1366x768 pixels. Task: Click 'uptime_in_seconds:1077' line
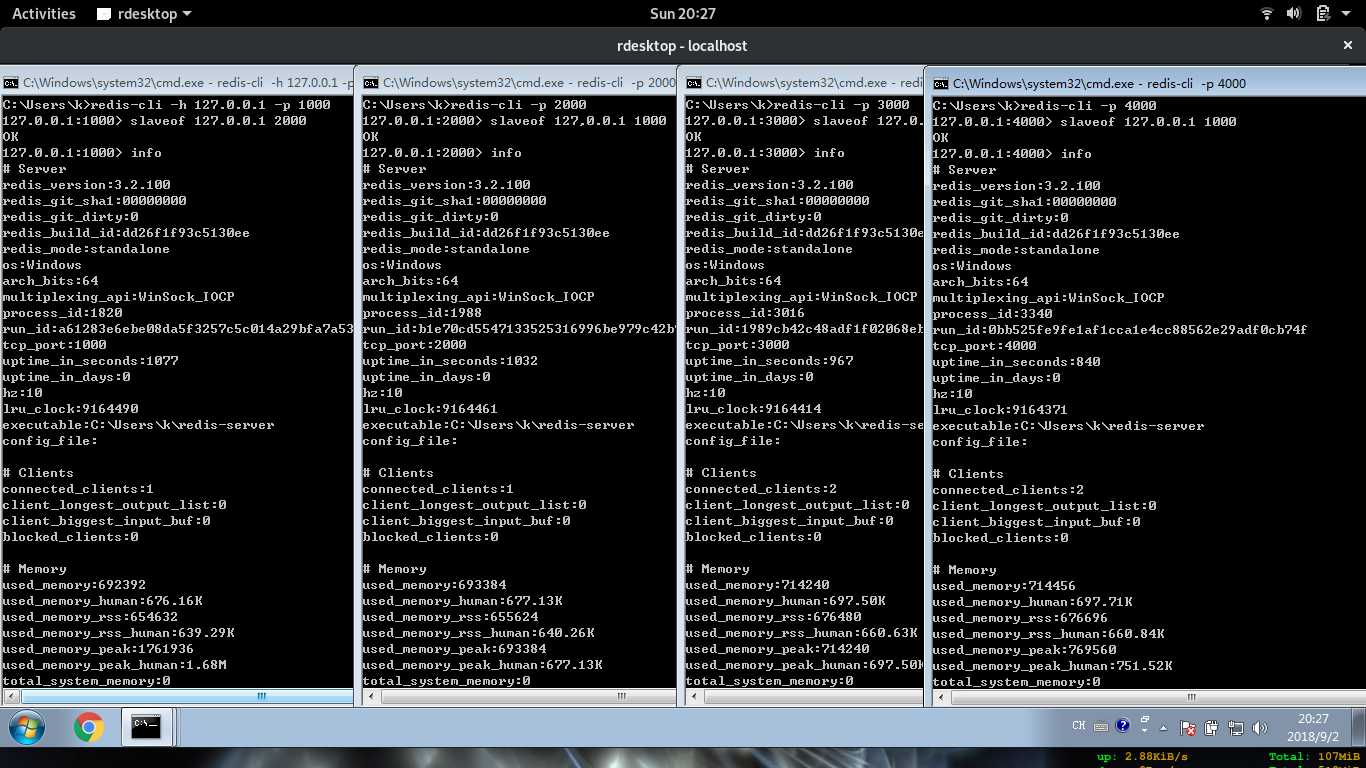[x=90, y=361]
